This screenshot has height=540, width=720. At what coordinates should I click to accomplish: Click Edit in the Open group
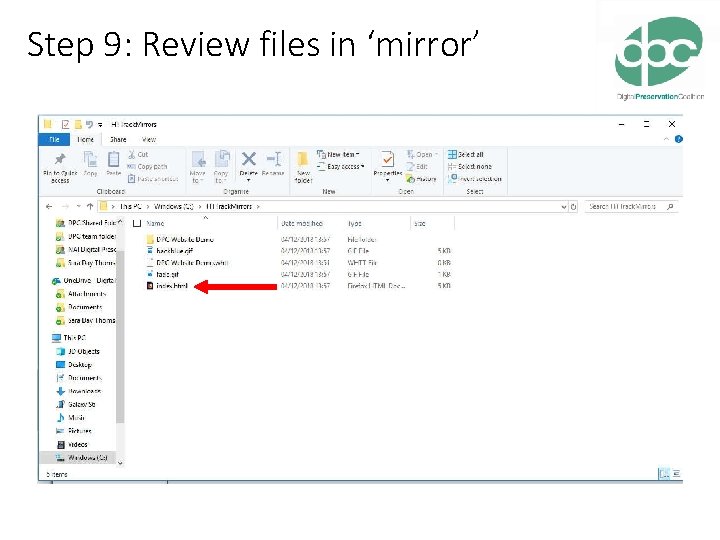417,166
